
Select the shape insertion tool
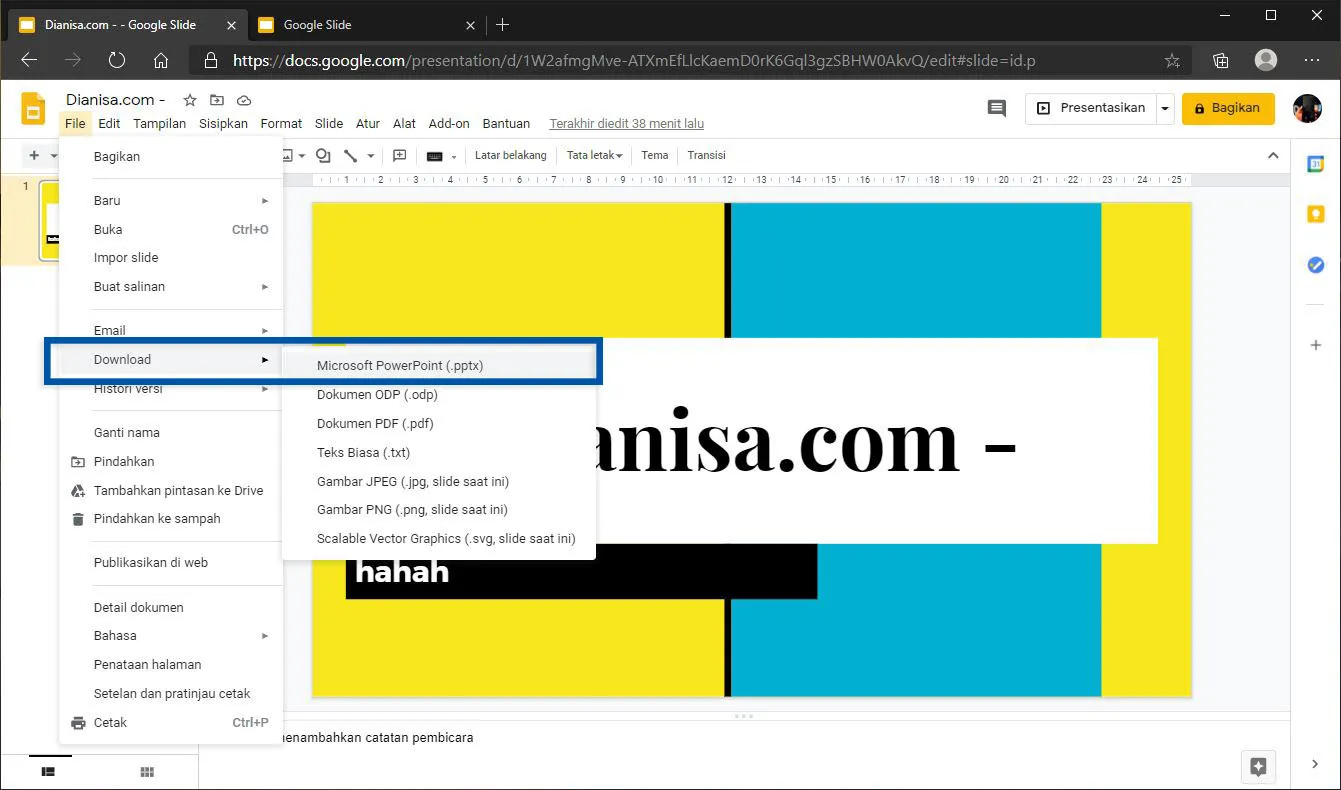tap(322, 155)
